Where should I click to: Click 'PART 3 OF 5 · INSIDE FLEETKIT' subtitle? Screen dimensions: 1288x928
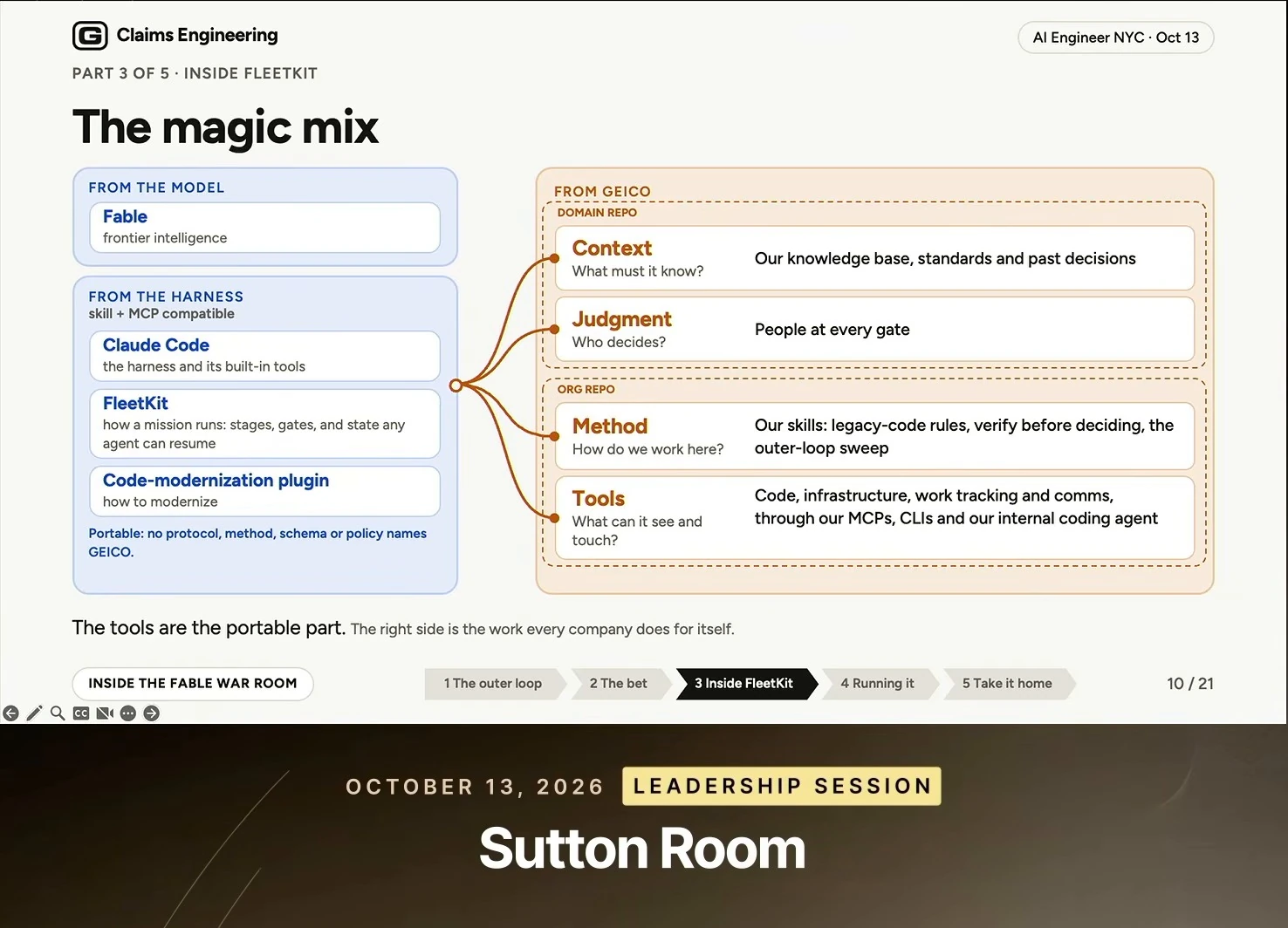tap(195, 73)
